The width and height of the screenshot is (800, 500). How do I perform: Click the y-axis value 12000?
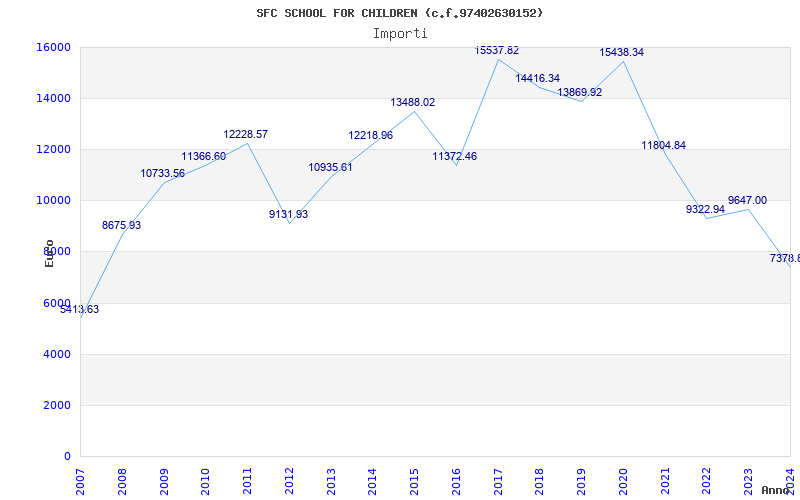point(53,149)
